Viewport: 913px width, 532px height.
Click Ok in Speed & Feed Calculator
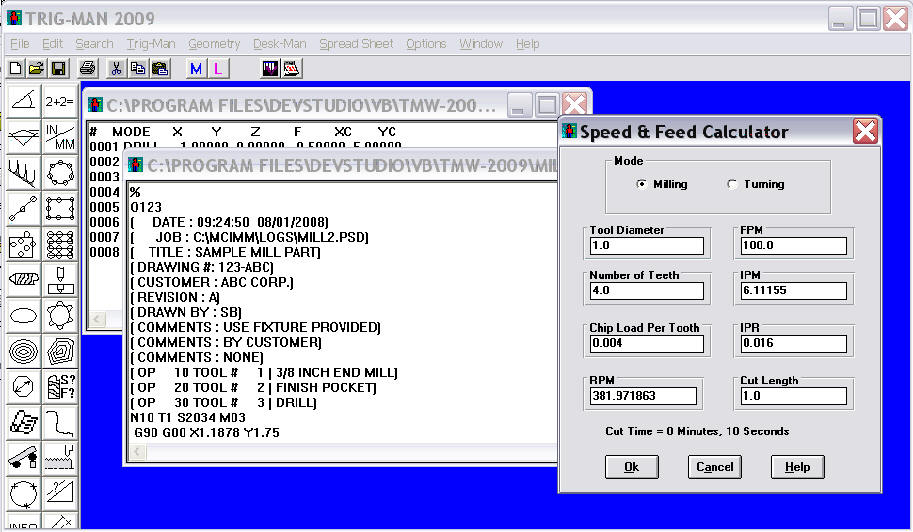tap(632, 467)
